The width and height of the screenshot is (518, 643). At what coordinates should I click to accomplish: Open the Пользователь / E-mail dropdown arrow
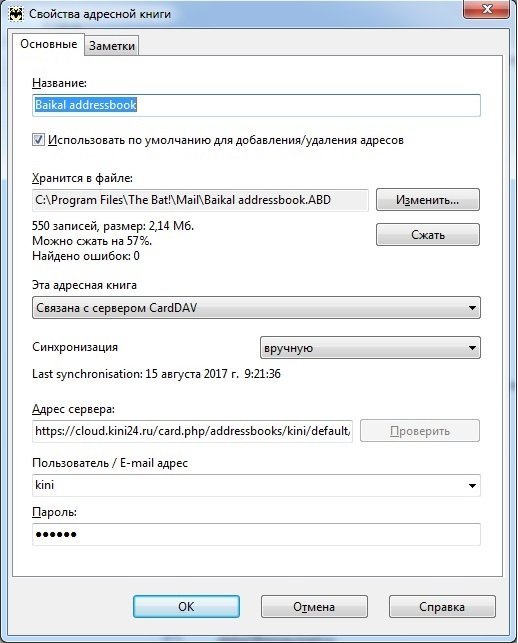coord(472,486)
